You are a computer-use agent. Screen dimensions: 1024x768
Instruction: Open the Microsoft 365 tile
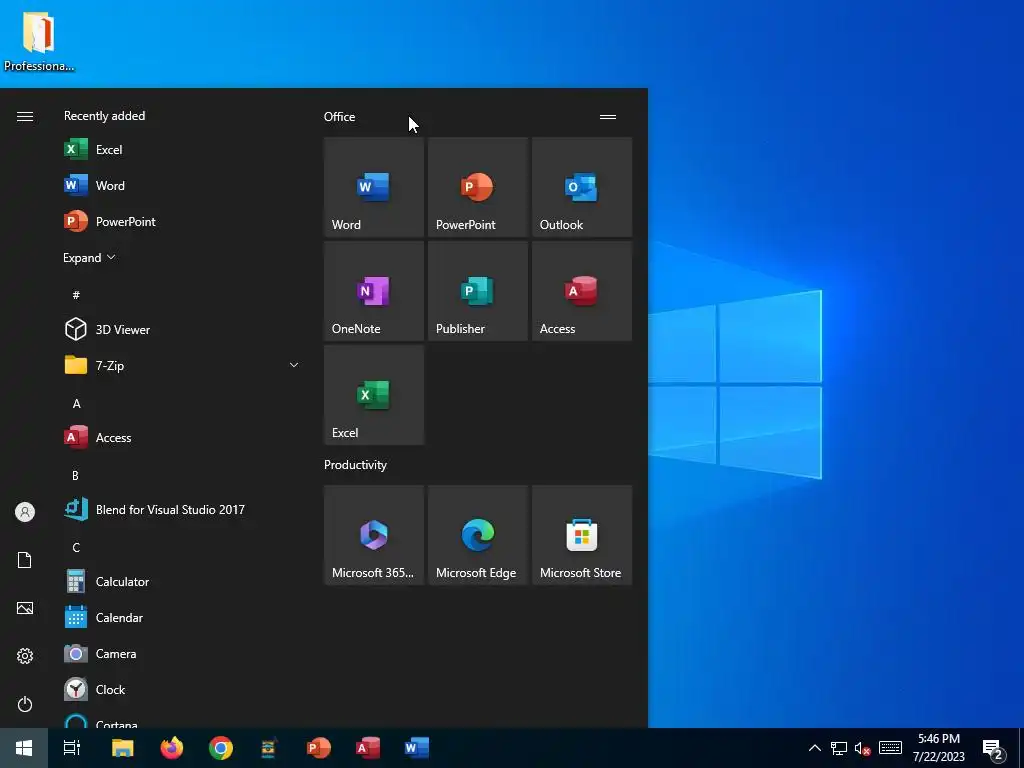pos(374,535)
